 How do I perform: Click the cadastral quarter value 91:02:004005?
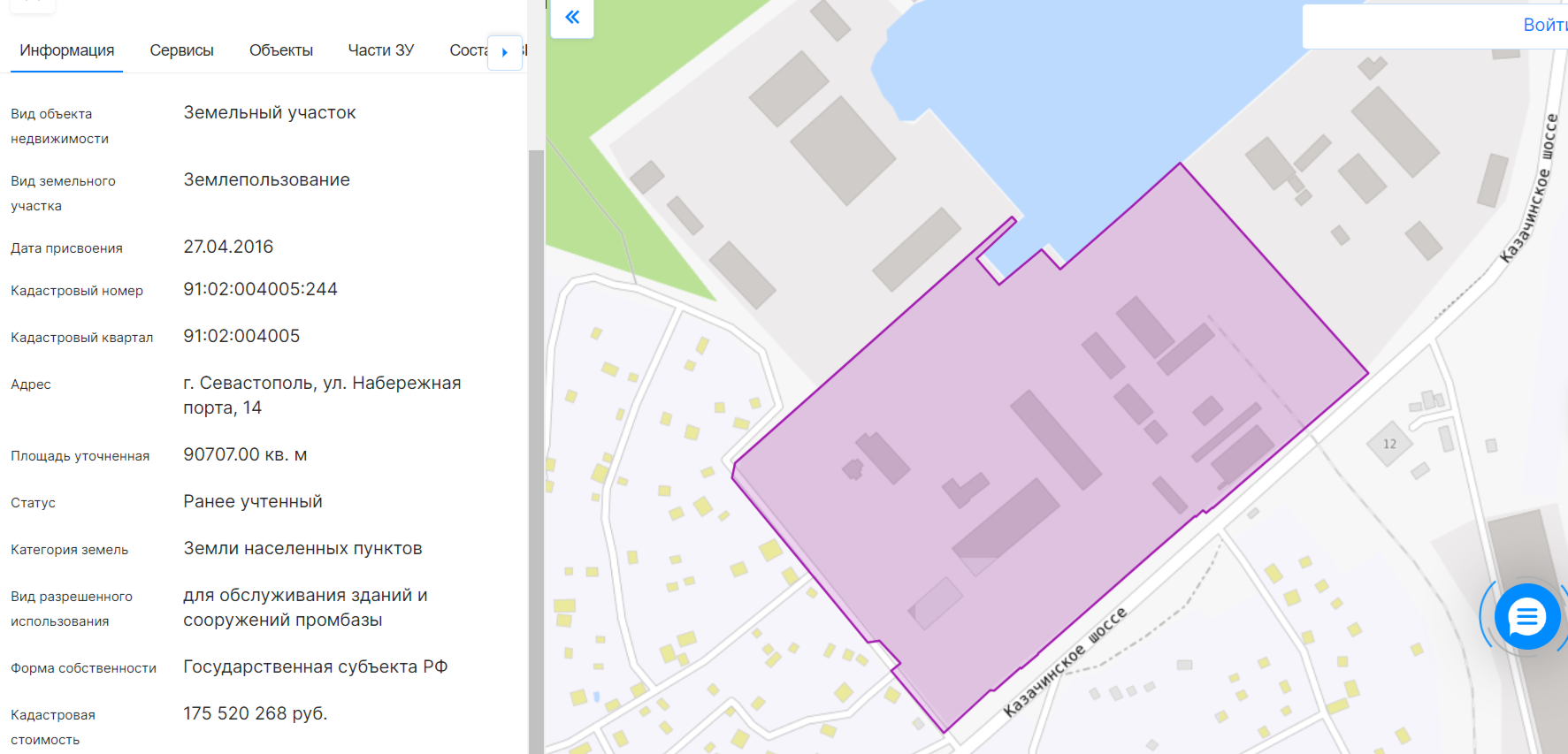[x=241, y=336]
